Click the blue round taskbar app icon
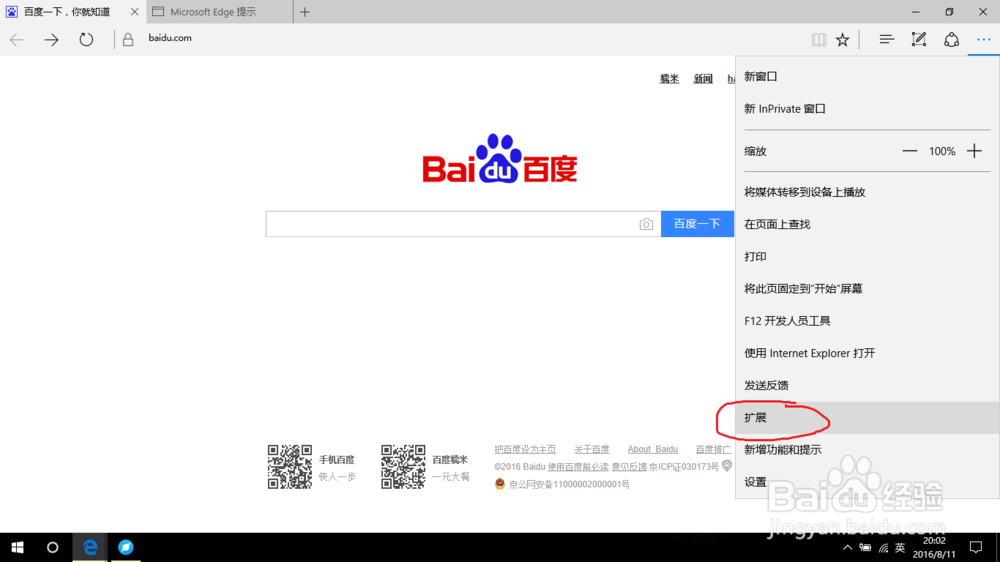This screenshot has height=562, width=1000. tap(126, 547)
